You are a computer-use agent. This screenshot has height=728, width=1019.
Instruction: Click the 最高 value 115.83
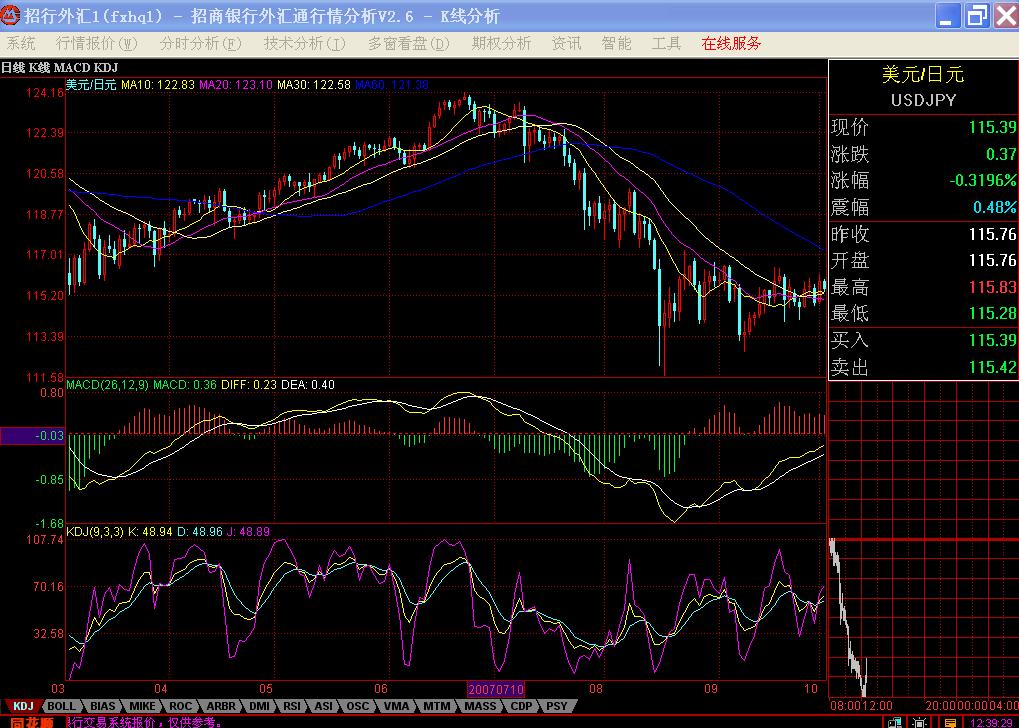[x=992, y=287]
